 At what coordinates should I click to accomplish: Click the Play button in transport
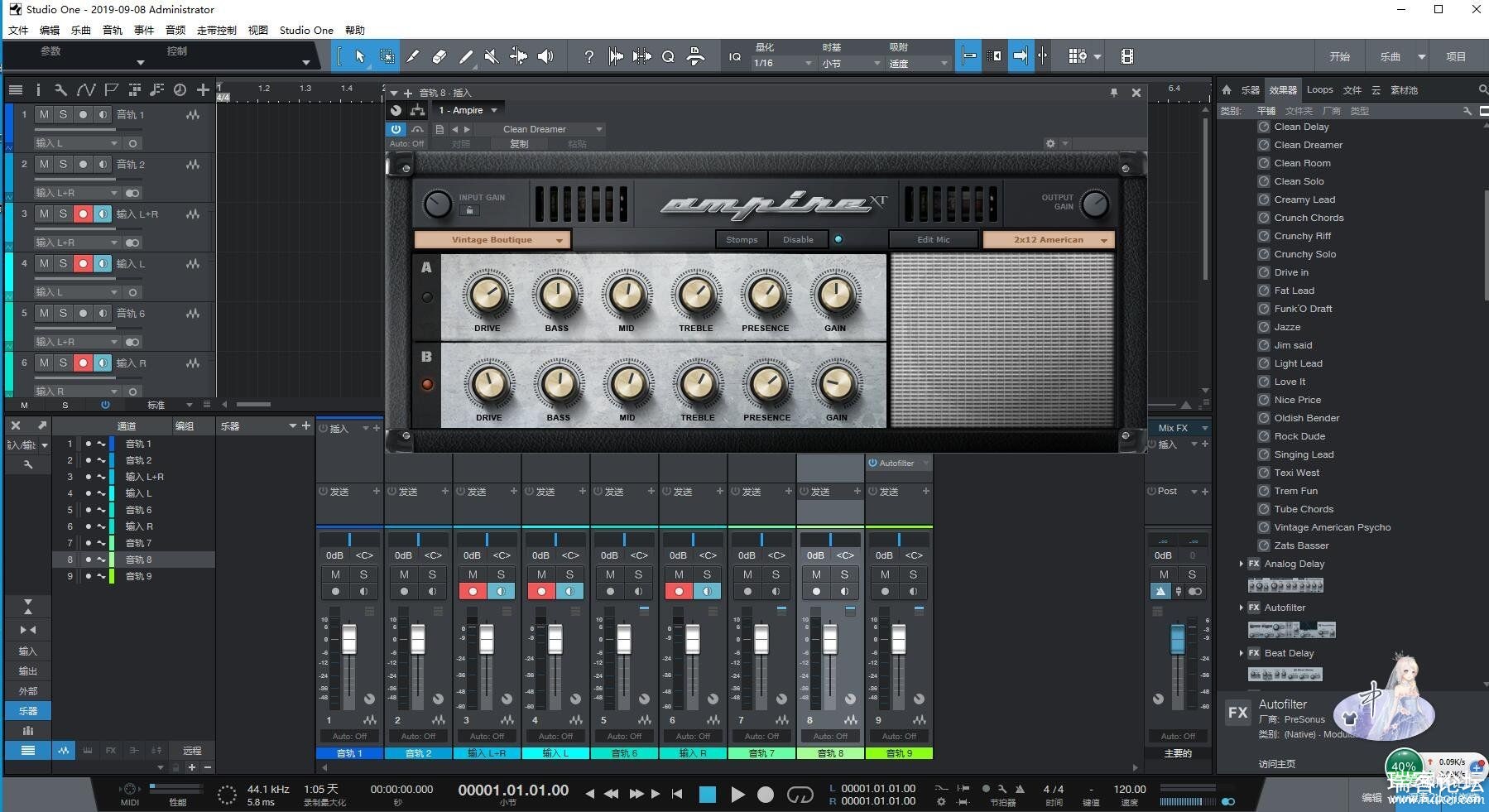(x=737, y=795)
